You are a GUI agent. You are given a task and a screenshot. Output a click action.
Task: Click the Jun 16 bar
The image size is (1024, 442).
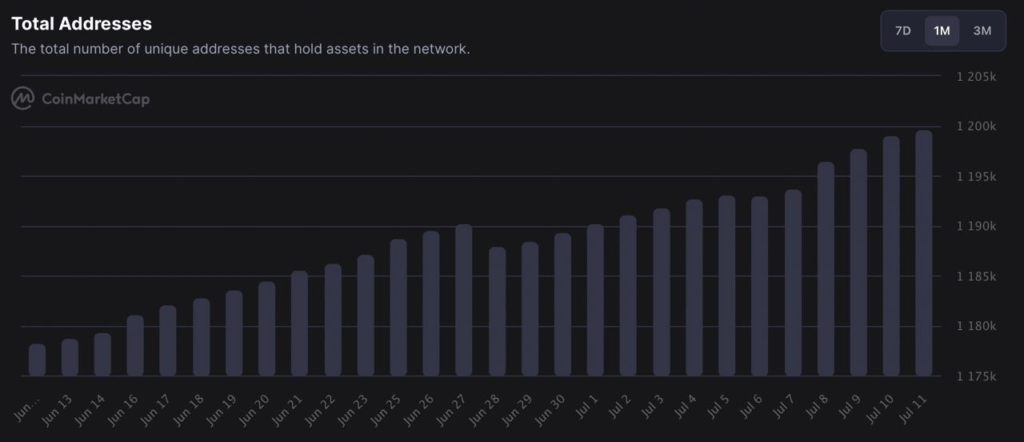point(135,346)
